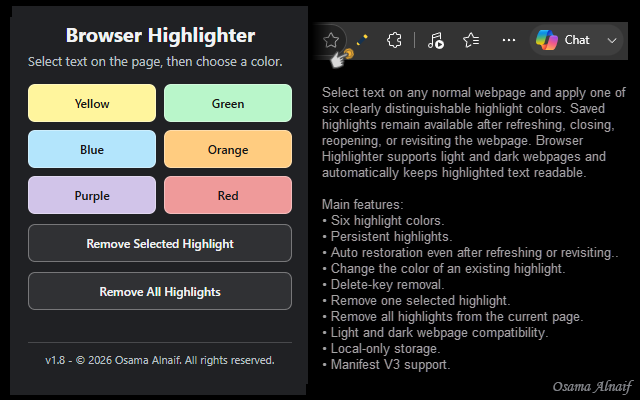The width and height of the screenshot is (640, 400).
Task: Click the Osama Alnaif signature text
Action: 593,387
